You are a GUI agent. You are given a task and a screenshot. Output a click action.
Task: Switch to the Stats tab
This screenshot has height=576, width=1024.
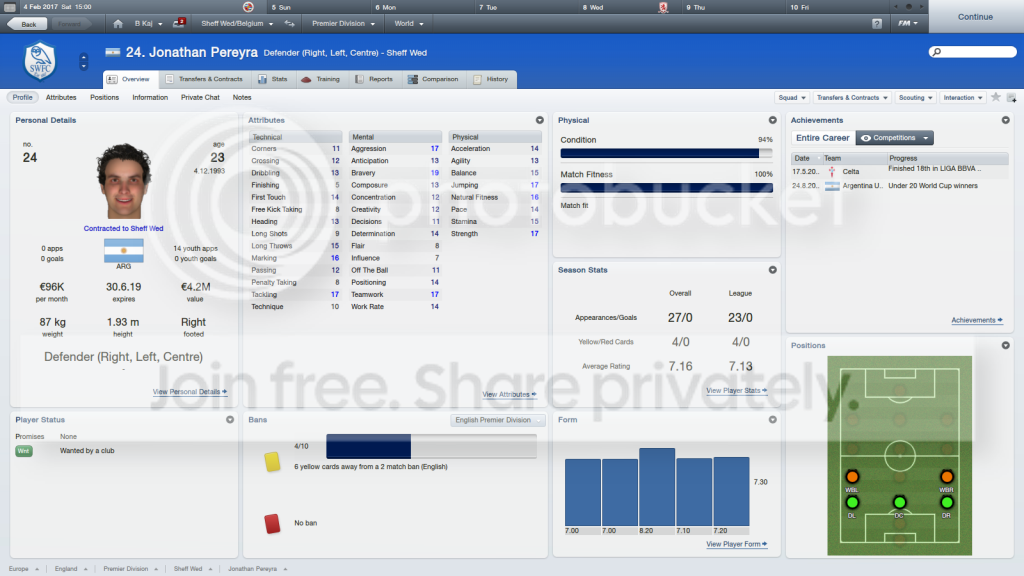coord(272,79)
